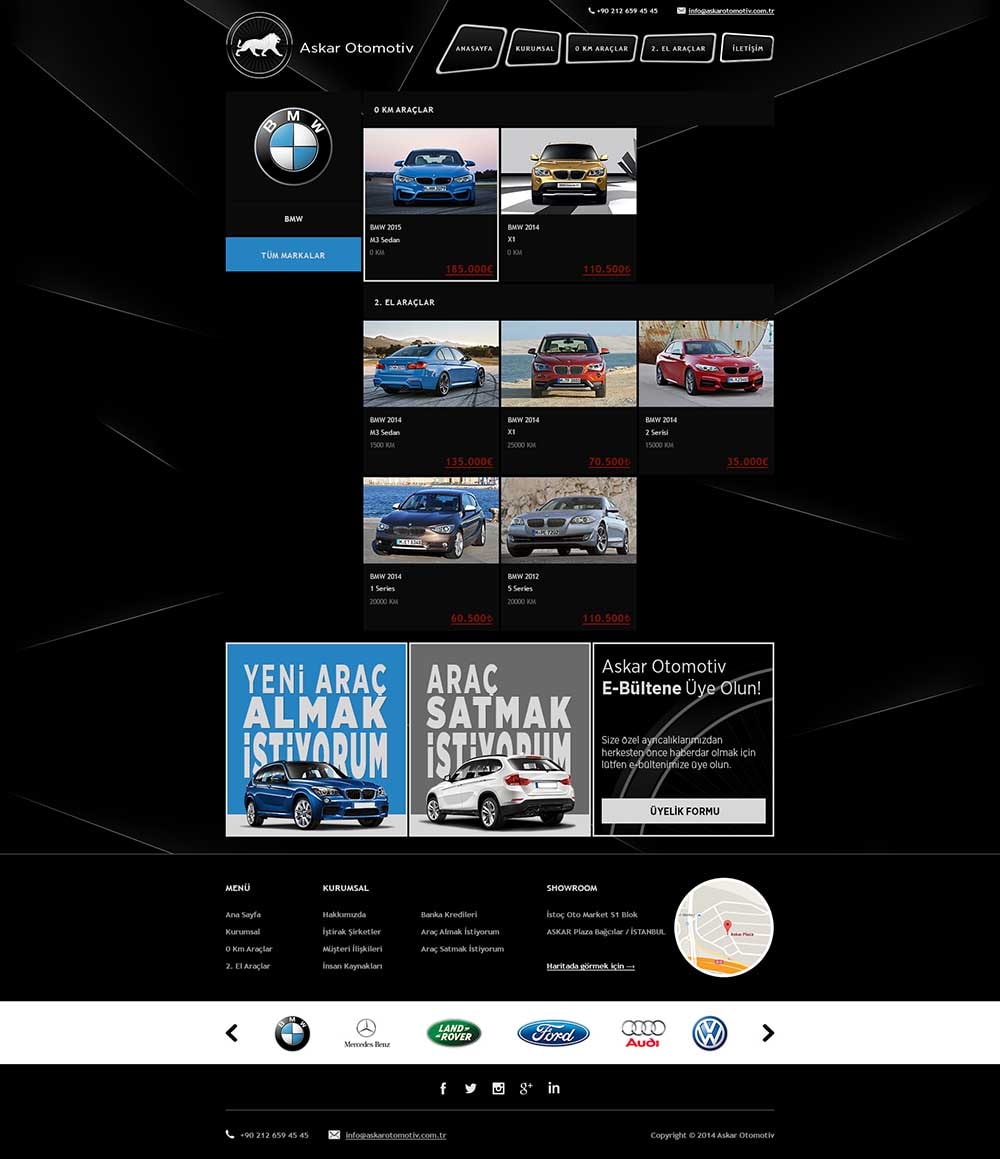The width and height of the screenshot is (1000, 1159).
Task: Open the used BMW 2014 M3 Sedan photo
Action: coord(431,364)
